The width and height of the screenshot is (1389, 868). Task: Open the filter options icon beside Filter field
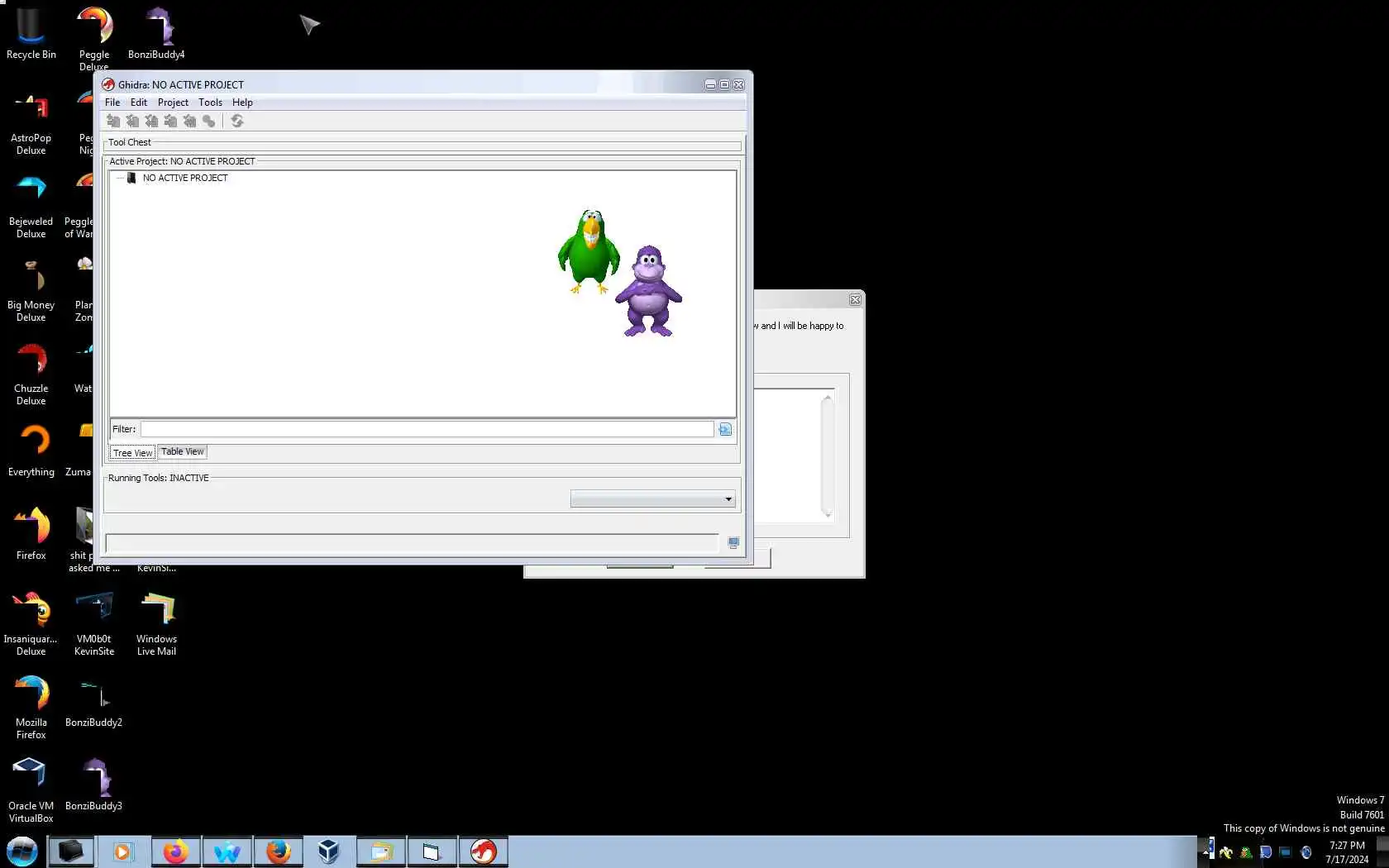[x=725, y=429]
